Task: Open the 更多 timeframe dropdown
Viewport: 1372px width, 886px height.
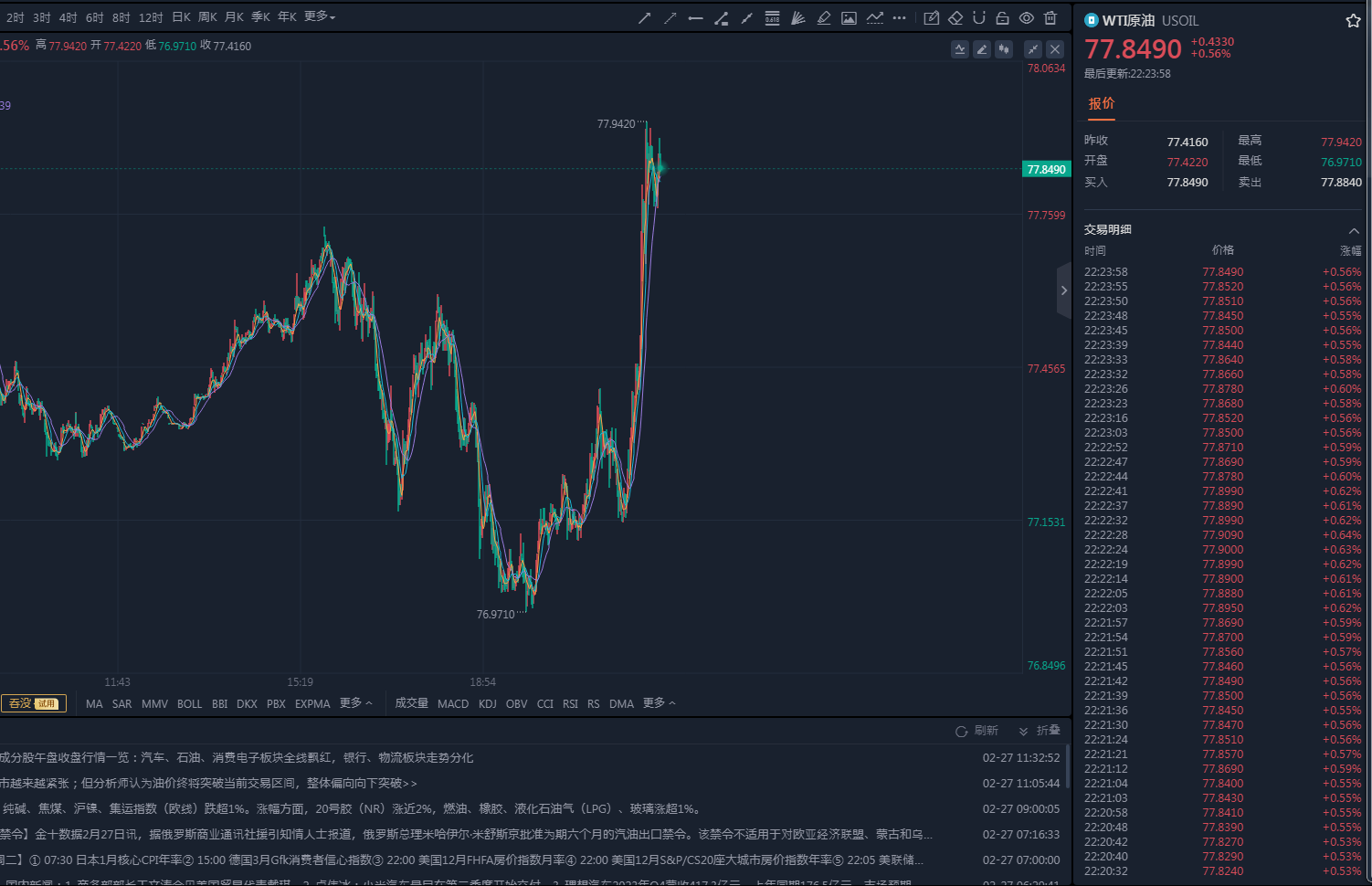Action: pos(320,16)
